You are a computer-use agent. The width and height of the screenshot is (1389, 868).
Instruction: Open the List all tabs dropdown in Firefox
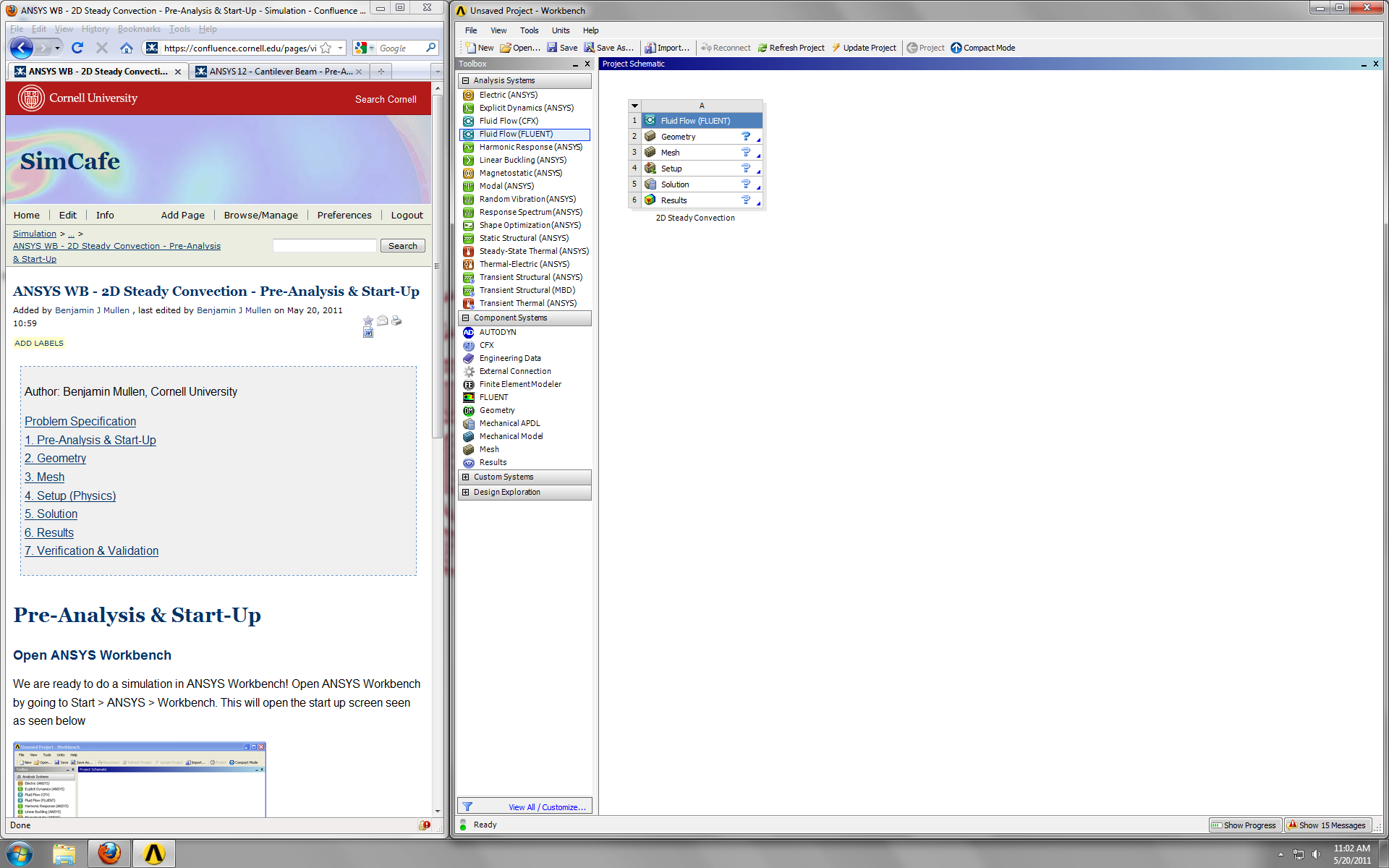point(437,72)
